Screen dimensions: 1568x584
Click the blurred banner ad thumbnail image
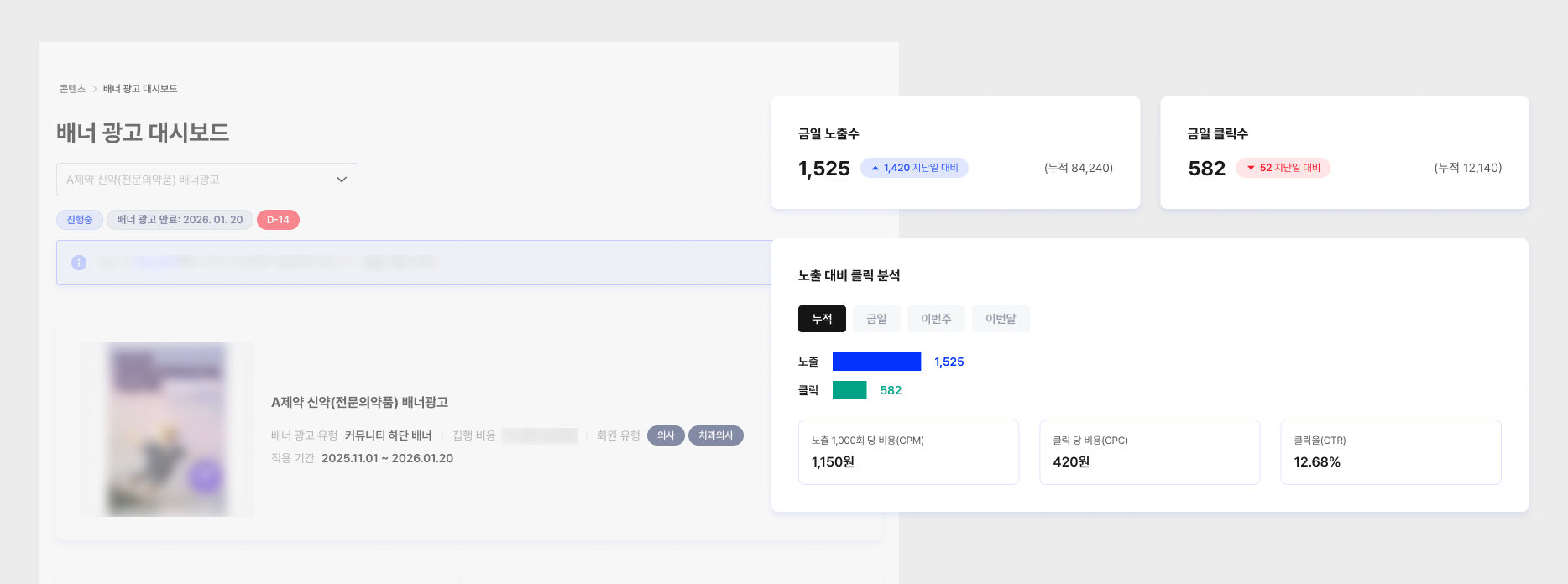tap(167, 430)
